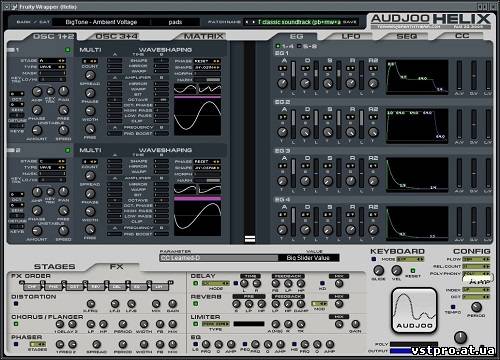Click the EG 1 envelope graph display

[x=417, y=77]
